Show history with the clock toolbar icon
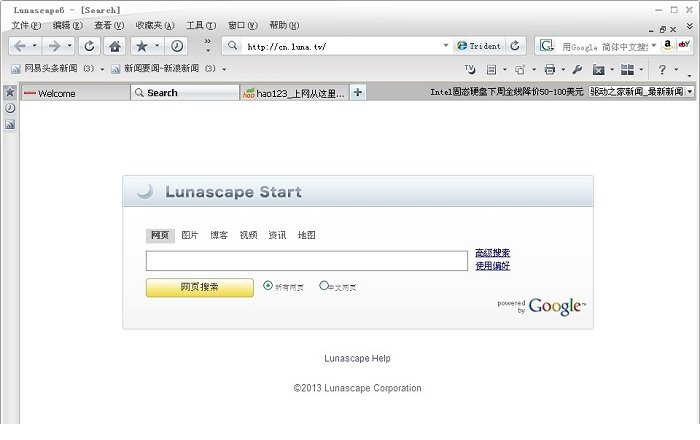This screenshot has width=700, height=440. point(177,46)
